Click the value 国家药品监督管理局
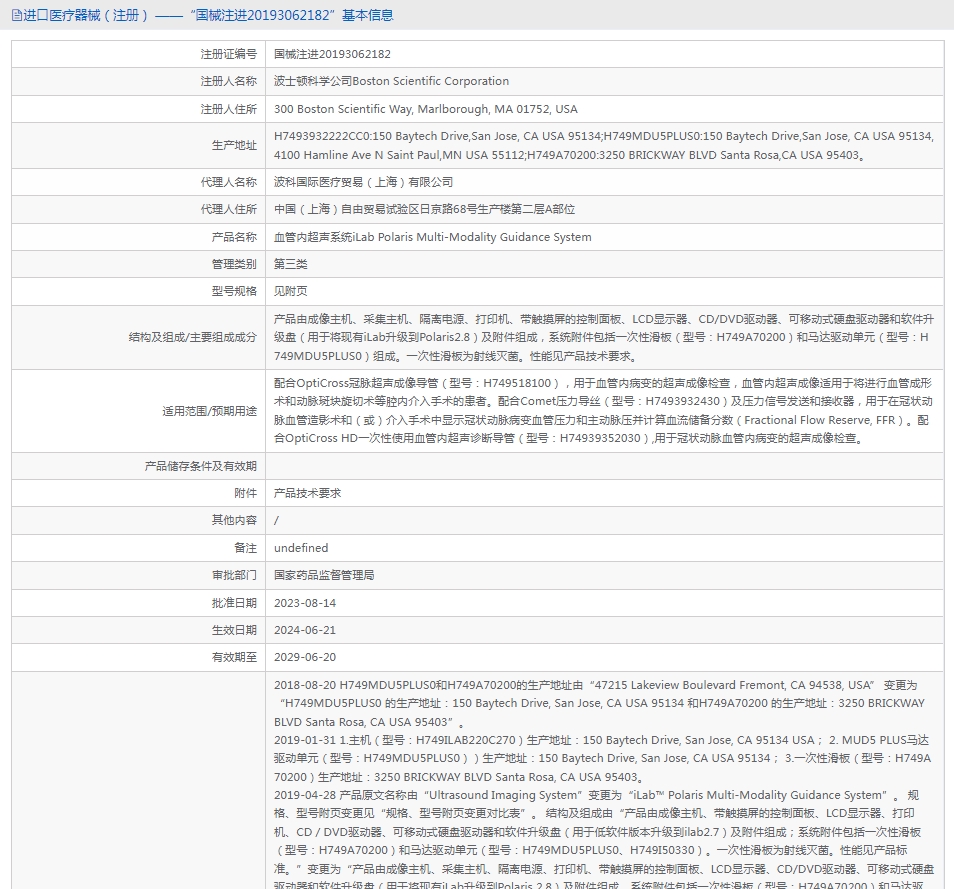This screenshot has height=889, width=954. pyautogui.click(x=324, y=576)
